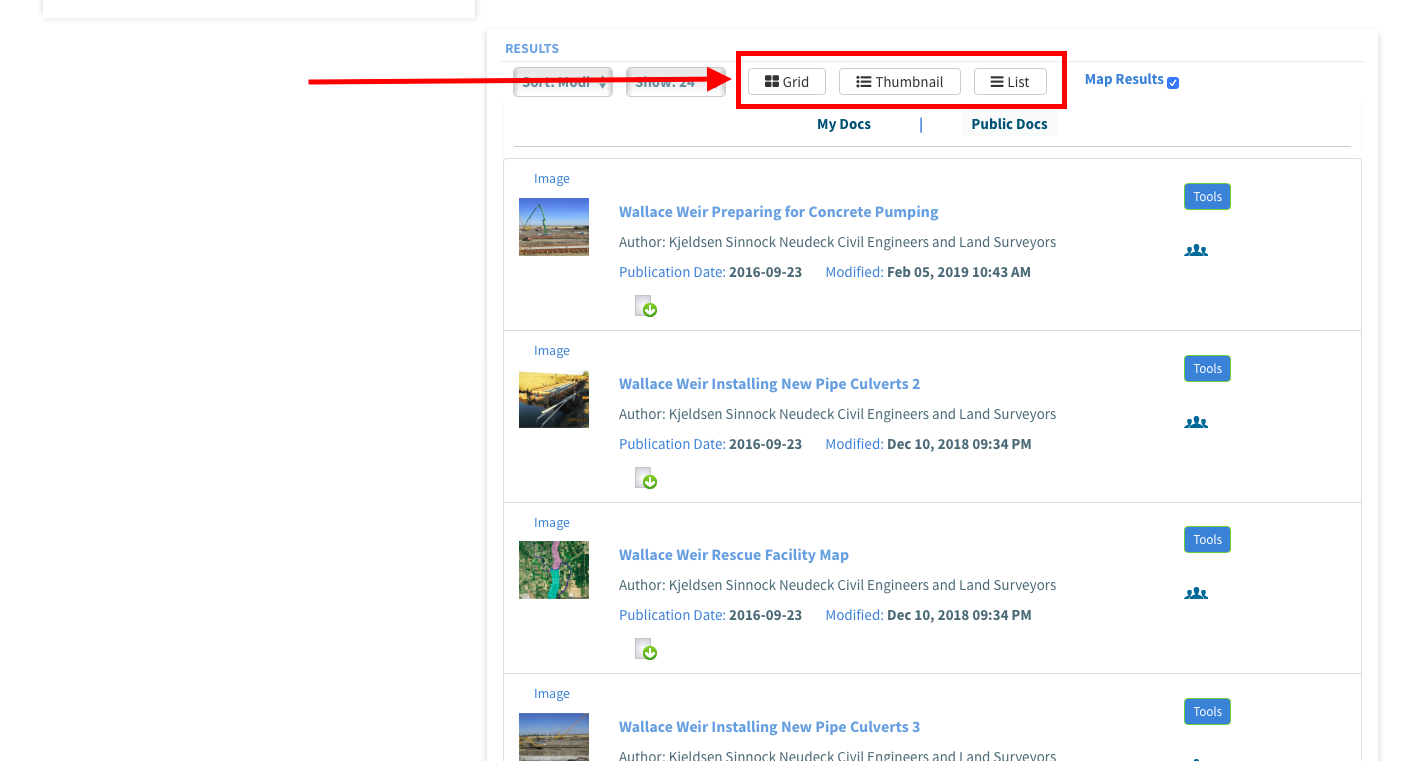This screenshot has height=761, width=1406.
Task: Switch results to List view
Action: (1010, 82)
